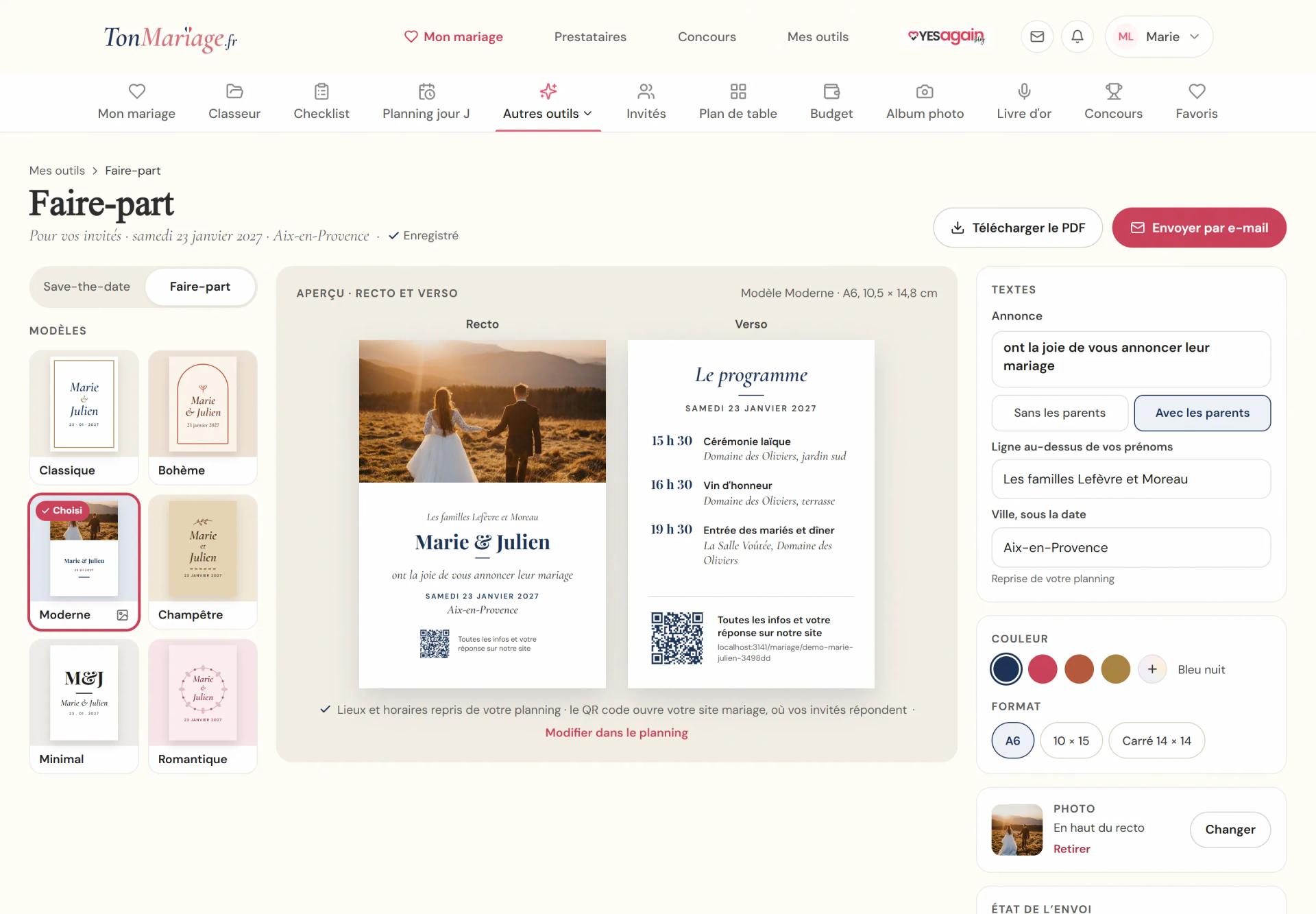Pick the terracotta color swatch
This screenshot has height=914, width=1316.
1079,669
